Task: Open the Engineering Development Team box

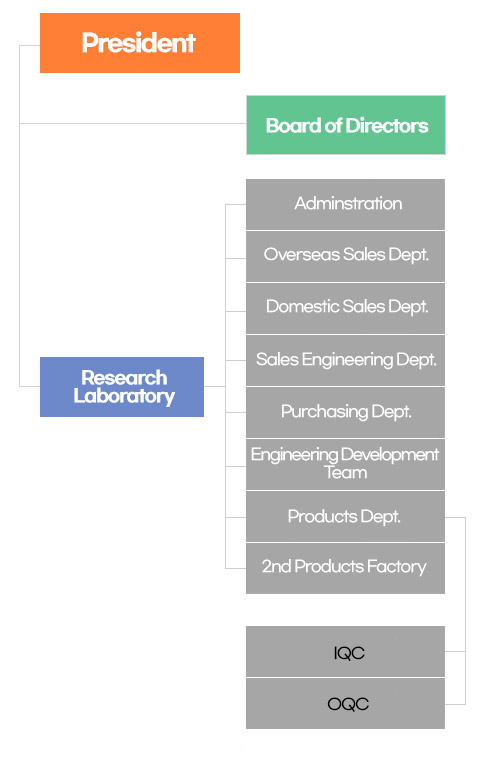Action: point(345,465)
